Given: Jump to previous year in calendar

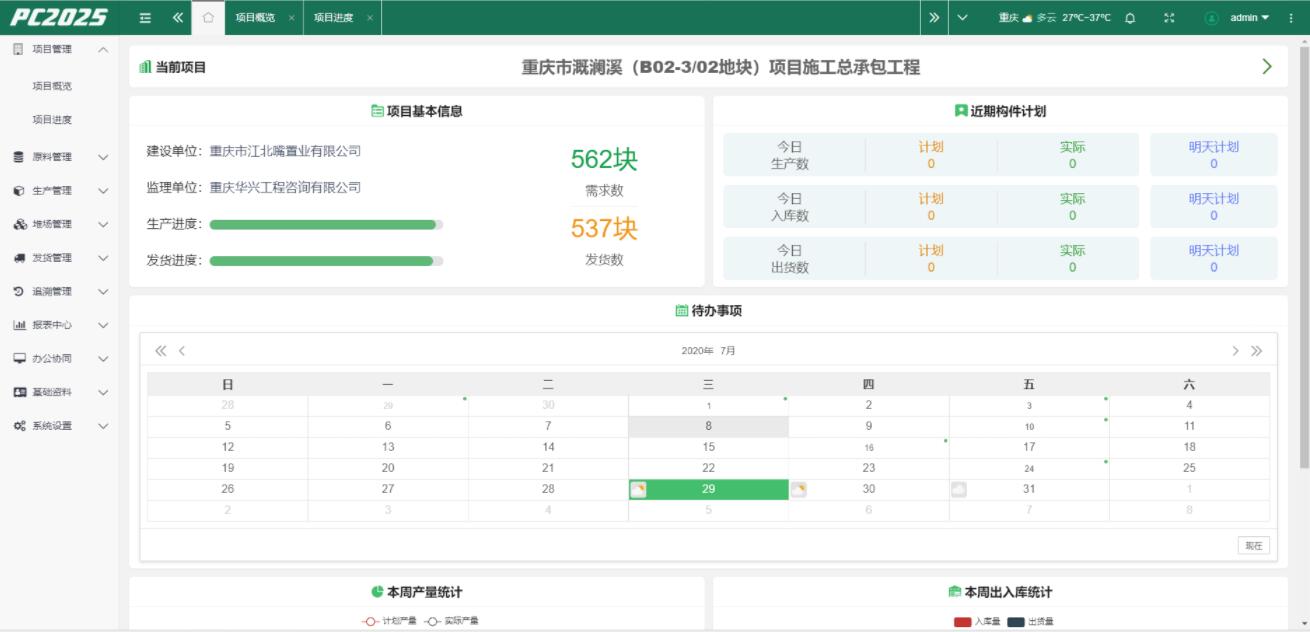Looking at the screenshot, I should [160, 351].
